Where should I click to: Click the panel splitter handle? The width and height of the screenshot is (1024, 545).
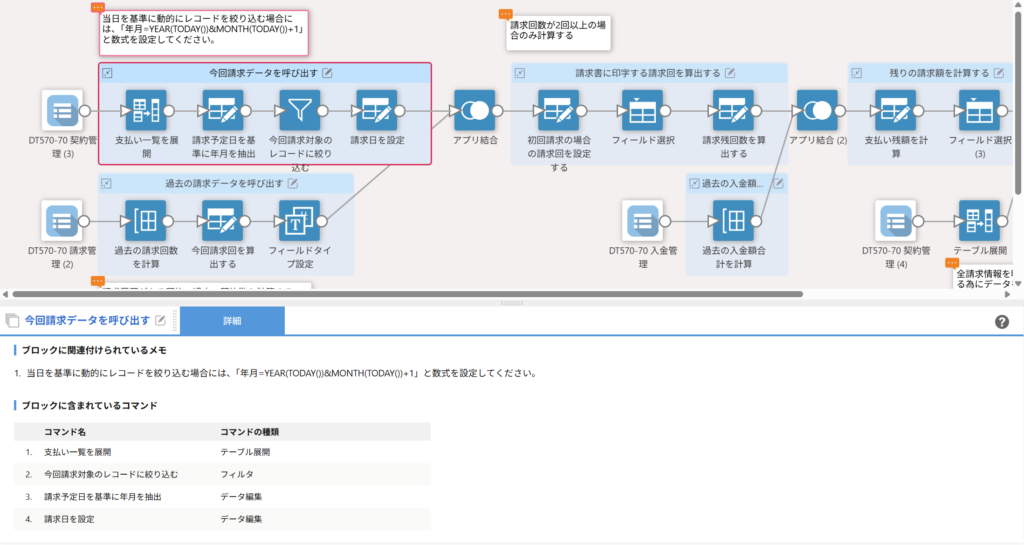(x=511, y=303)
